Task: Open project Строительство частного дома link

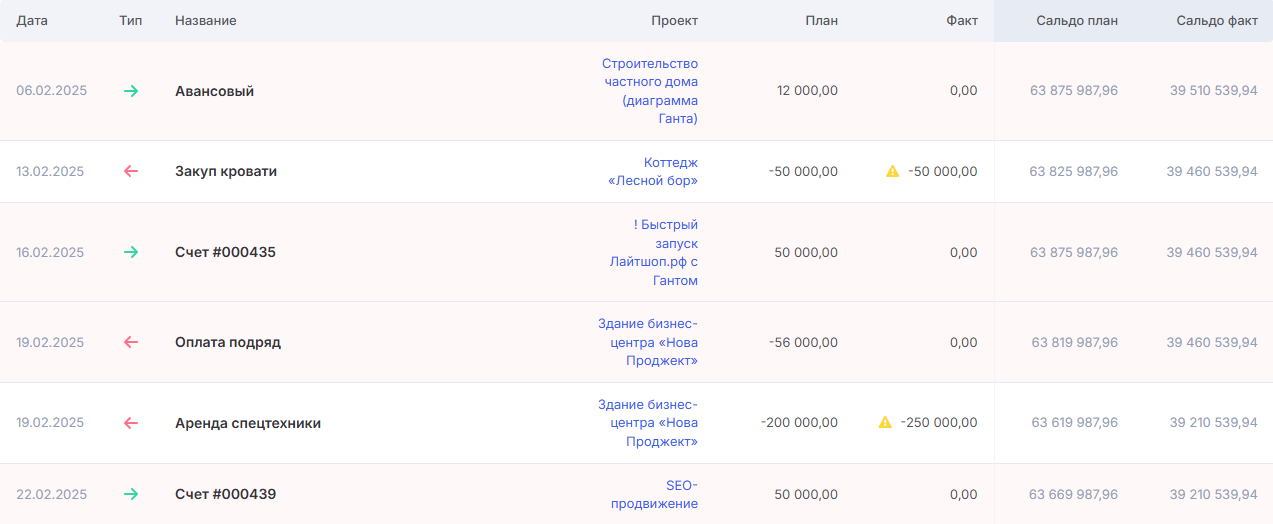Action: 650,91
